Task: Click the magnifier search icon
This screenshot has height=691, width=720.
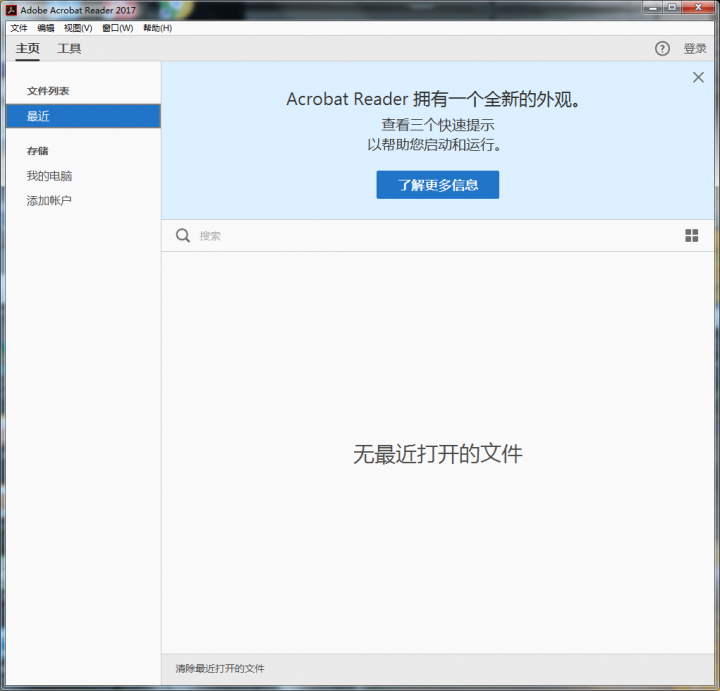Action: coord(183,236)
